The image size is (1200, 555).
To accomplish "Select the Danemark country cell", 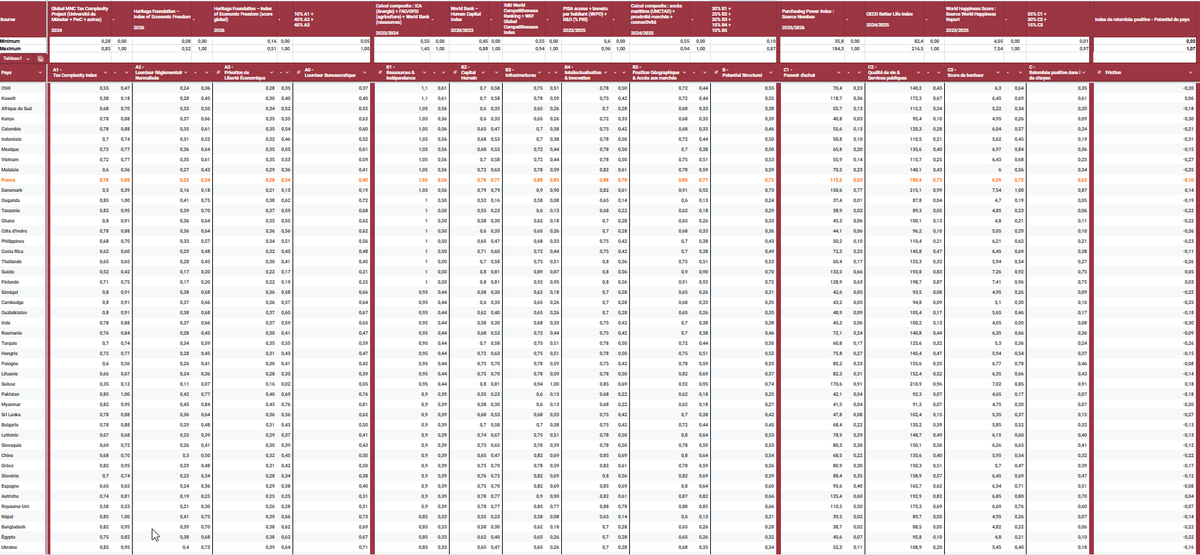I will [23, 189].
